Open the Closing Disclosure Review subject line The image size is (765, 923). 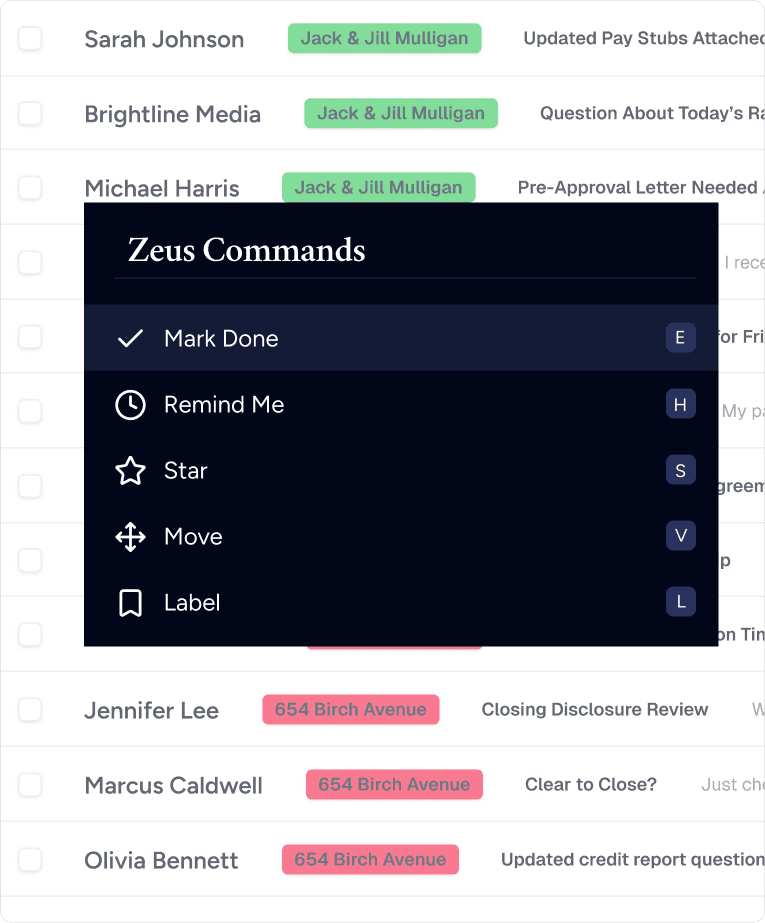coord(594,709)
